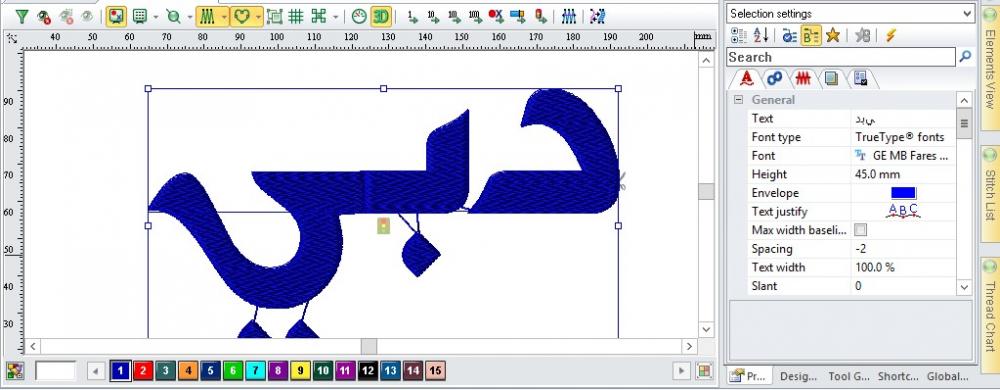Click the lightning bolt apply icon
Viewport: 1000px width, 390px height.
[x=891, y=36]
